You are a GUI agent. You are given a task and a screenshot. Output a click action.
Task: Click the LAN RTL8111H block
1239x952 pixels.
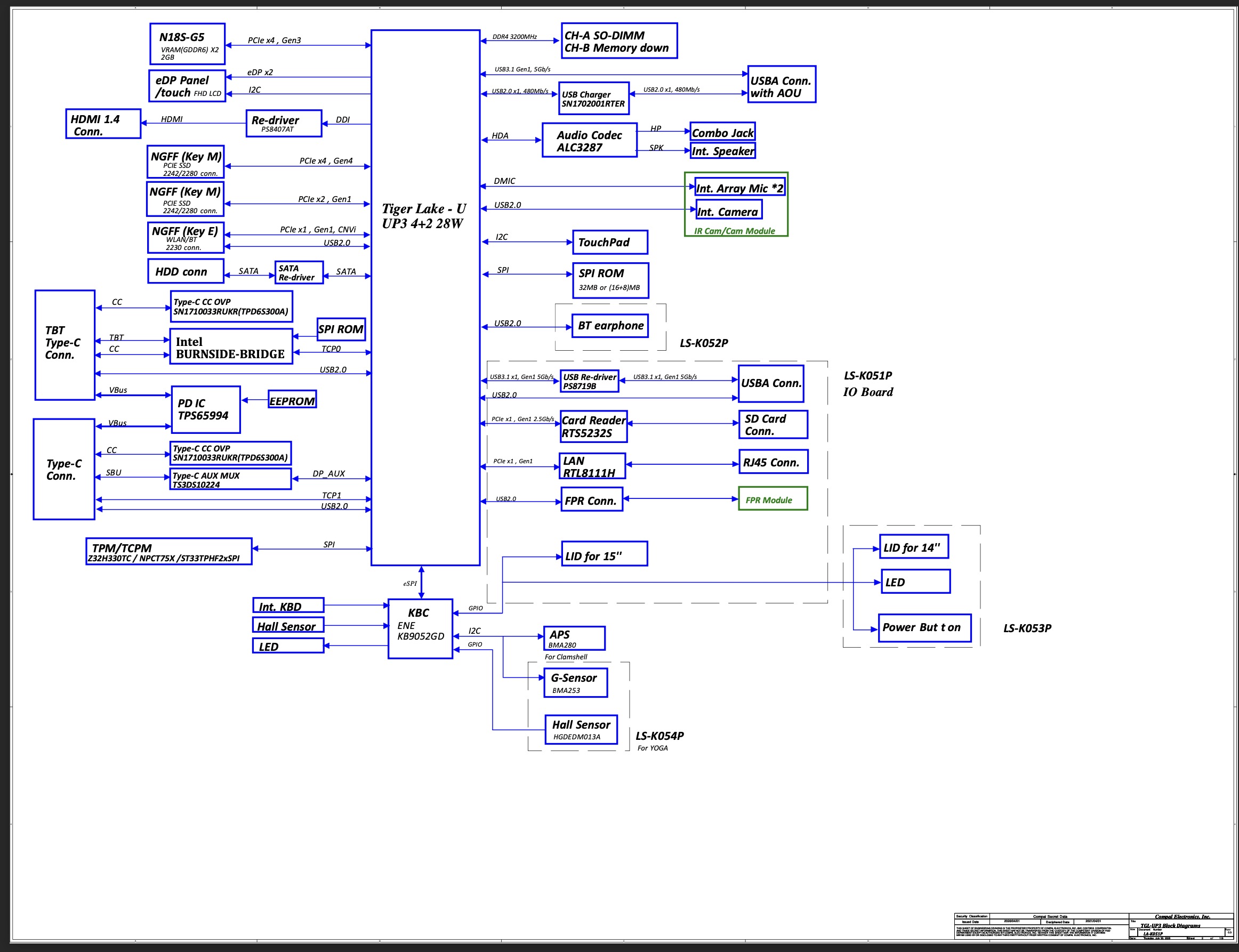tap(592, 466)
